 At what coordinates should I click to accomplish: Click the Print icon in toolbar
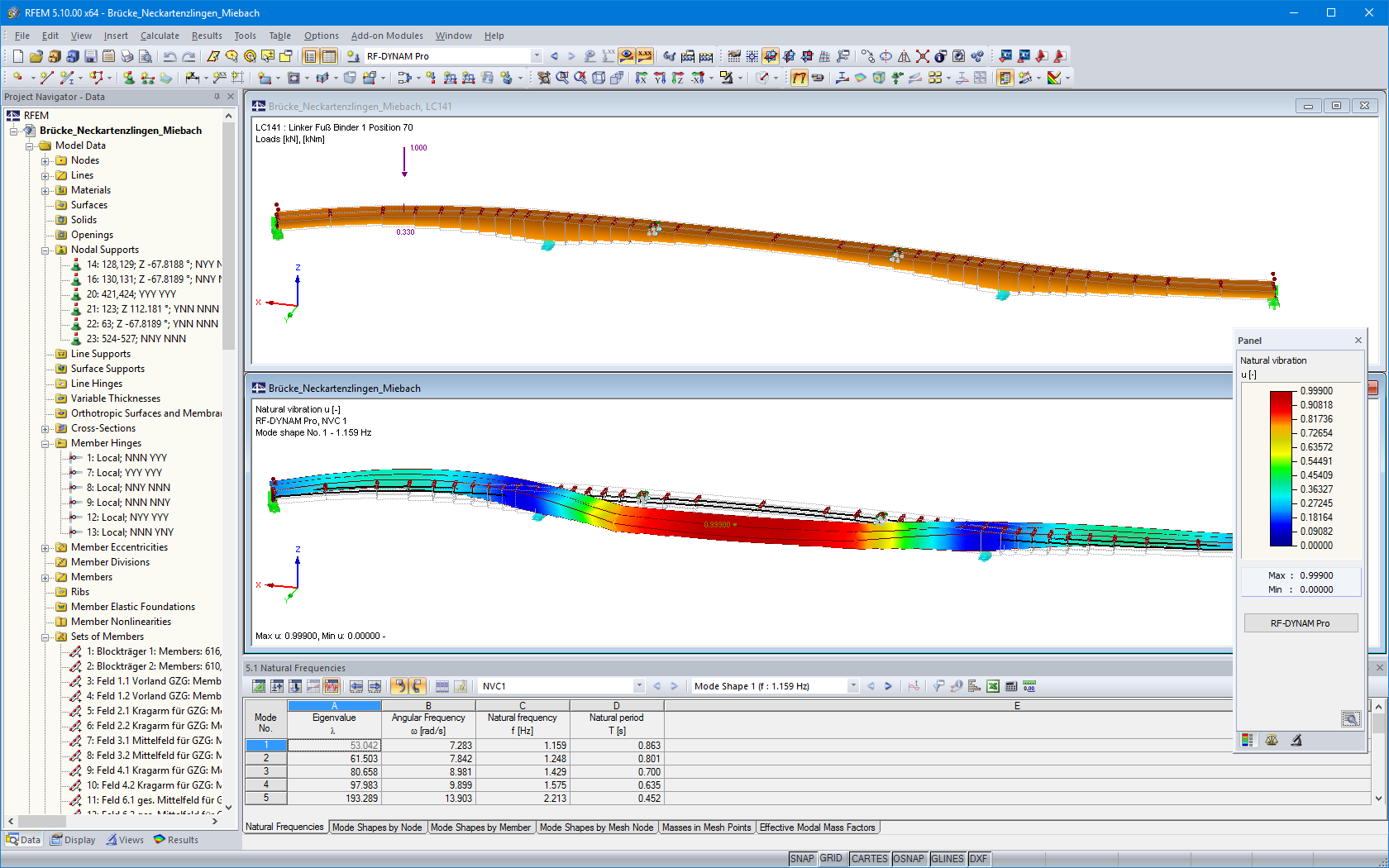[x=126, y=56]
